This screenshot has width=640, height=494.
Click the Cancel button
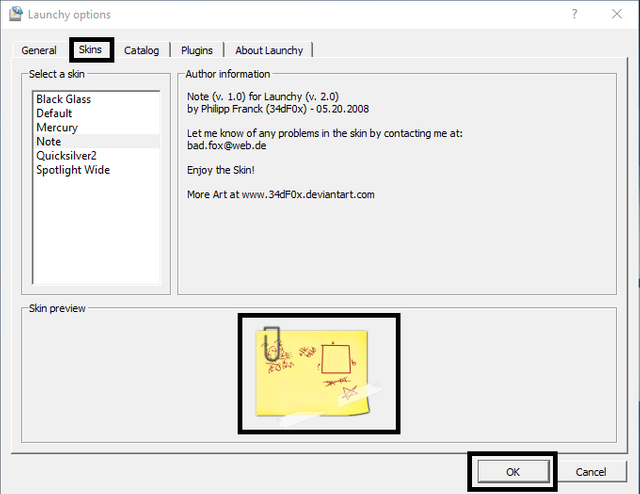[591, 472]
